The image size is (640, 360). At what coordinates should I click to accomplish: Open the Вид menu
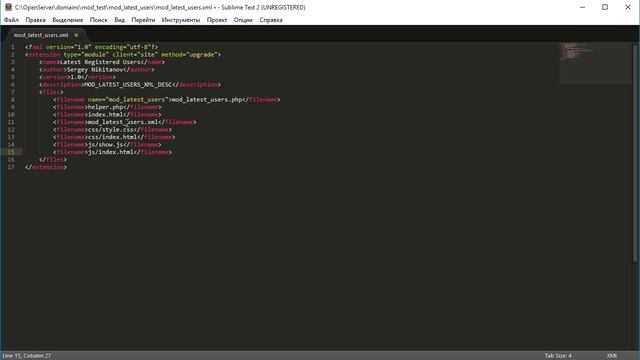[x=119, y=20]
